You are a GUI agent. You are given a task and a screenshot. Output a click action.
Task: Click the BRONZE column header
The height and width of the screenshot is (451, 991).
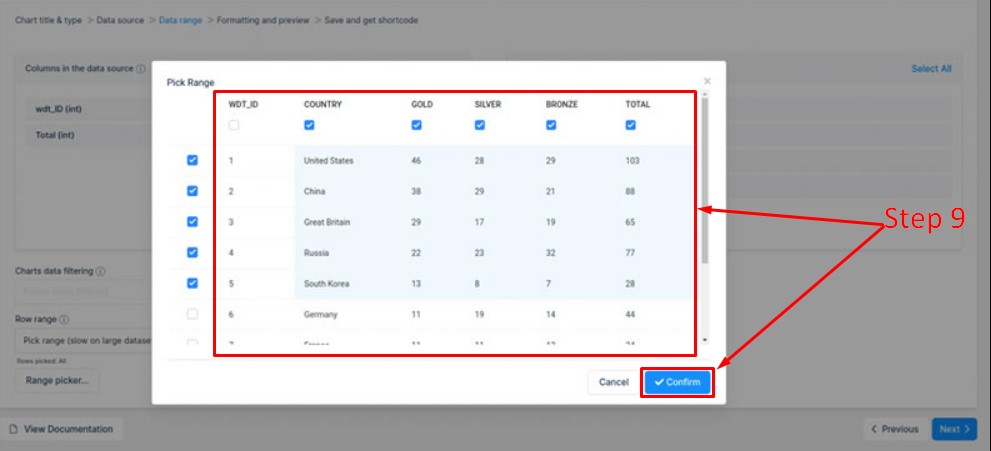click(561, 104)
